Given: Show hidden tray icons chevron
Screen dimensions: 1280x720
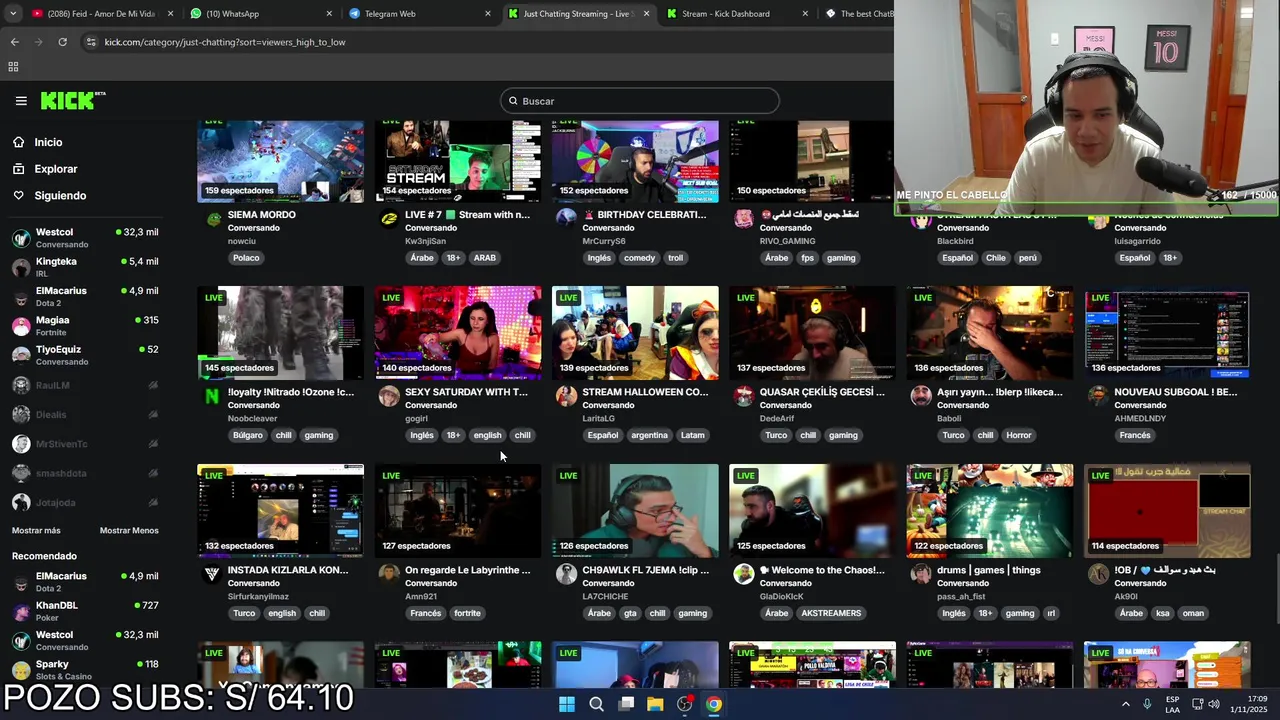Looking at the screenshot, I should pos(1125,704).
